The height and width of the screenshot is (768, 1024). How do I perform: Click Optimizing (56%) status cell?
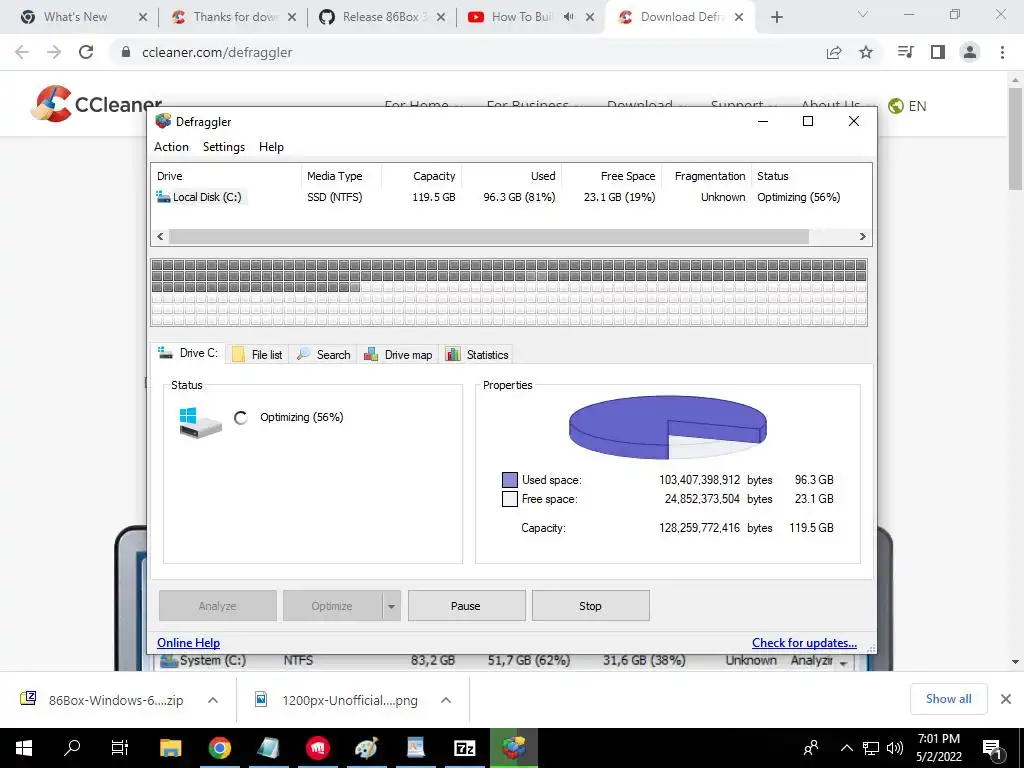pyautogui.click(x=798, y=197)
